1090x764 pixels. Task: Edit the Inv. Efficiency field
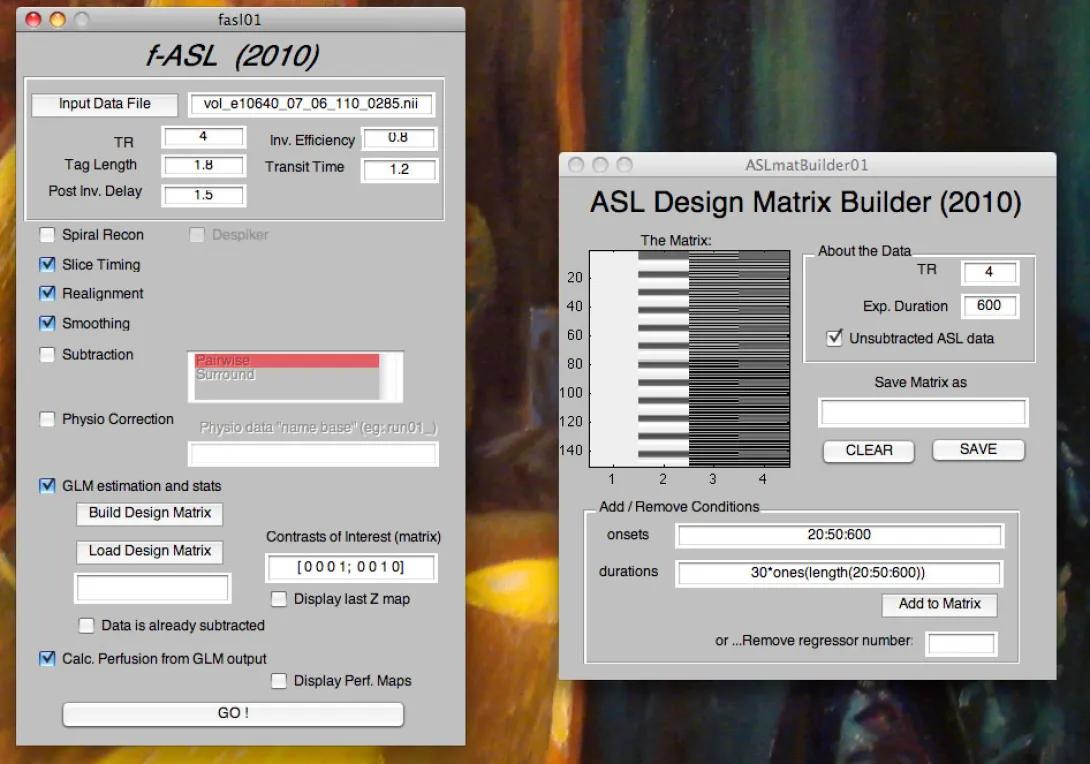click(x=398, y=138)
